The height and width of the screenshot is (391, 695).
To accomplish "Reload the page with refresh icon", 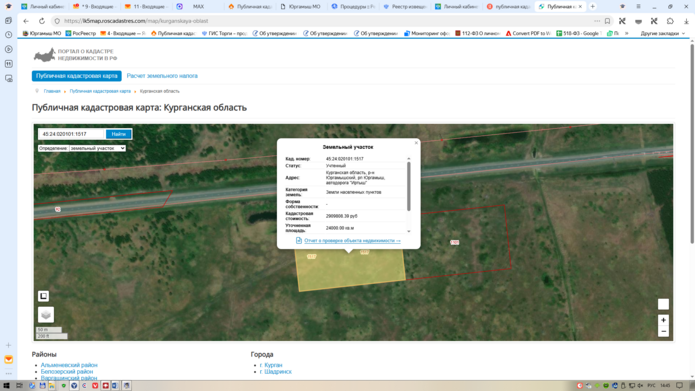I will [42, 21].
